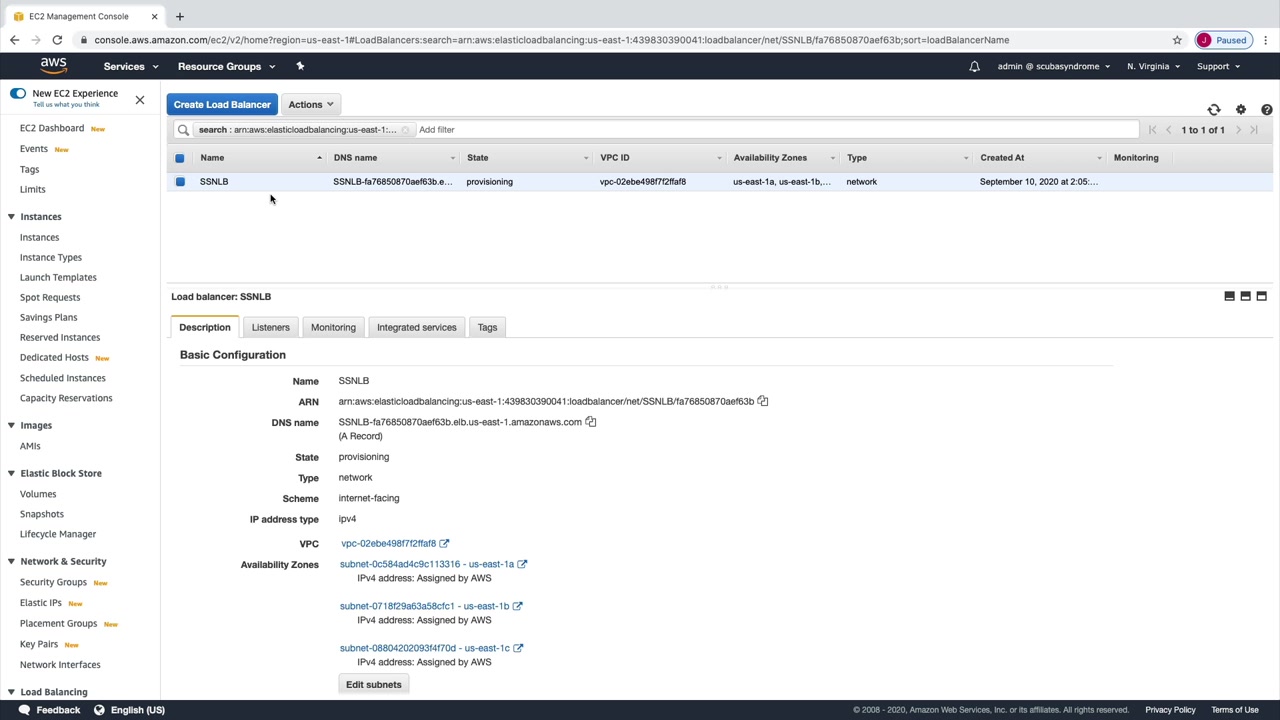
Task: Click the Edit subnets button
Action: [x=374, y=685]
